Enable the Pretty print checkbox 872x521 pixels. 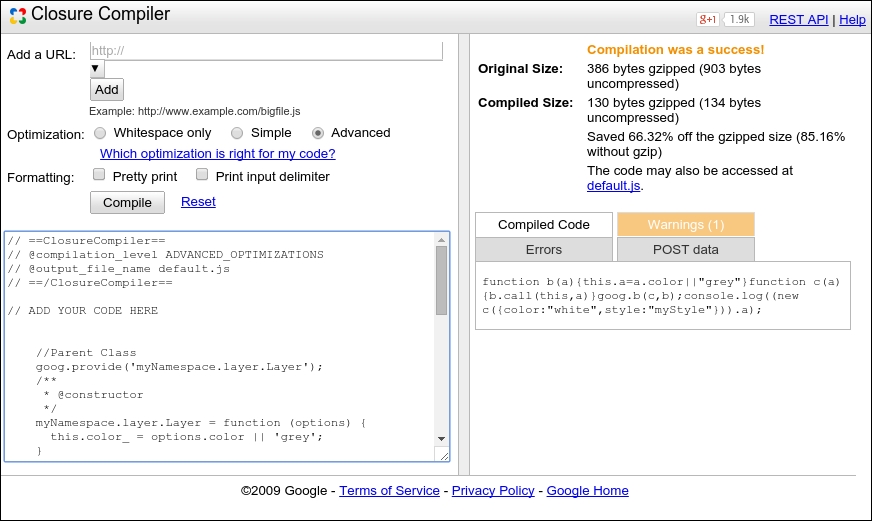tap(99, 176)
